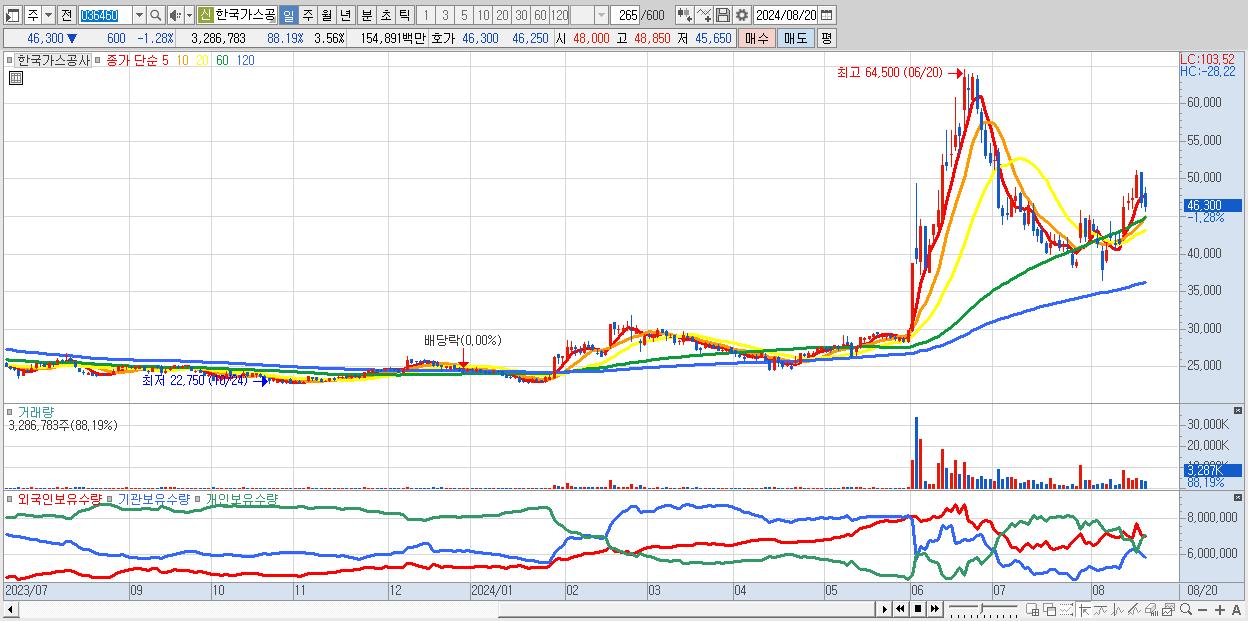Viewport: 1248px width, 621px height.
Task: Click the 매도 sell button
Action: [795, 38]
